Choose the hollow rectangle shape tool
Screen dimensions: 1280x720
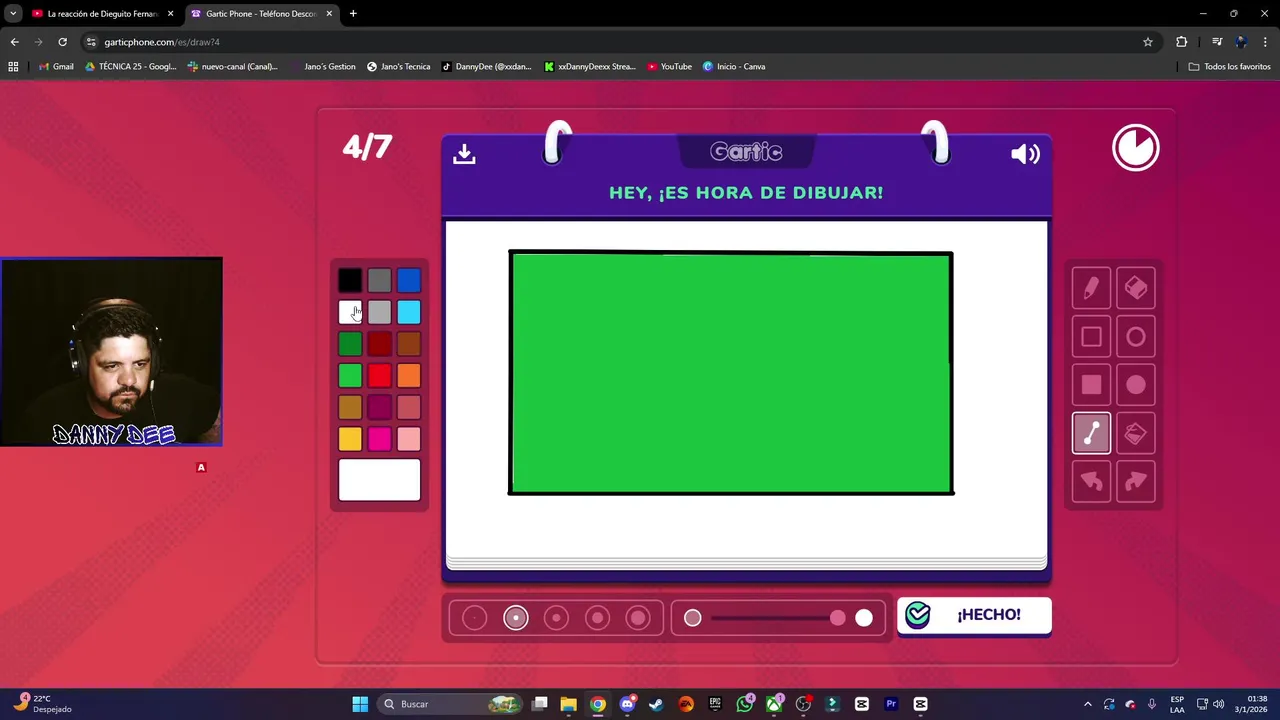[1091, 337]
